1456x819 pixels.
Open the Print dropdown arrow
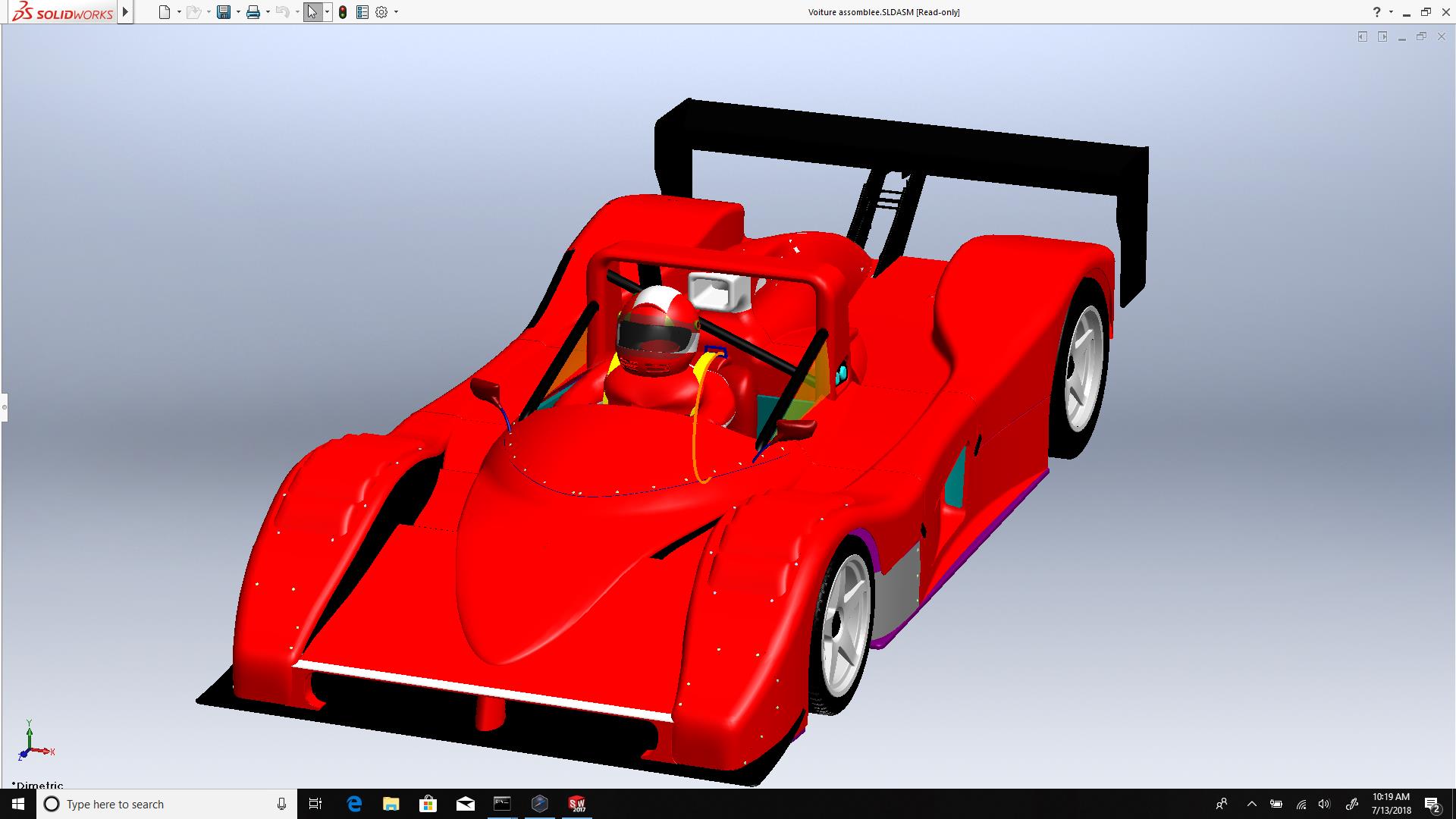tap(268, 12)
